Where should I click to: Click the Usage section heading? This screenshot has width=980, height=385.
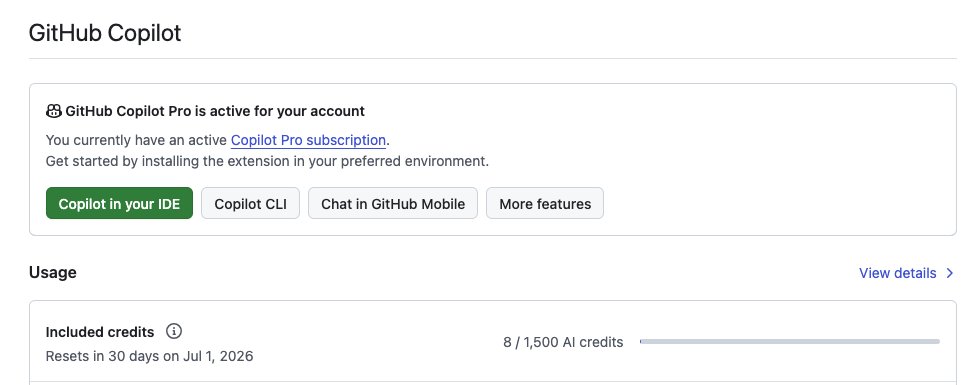pos(52,272)
